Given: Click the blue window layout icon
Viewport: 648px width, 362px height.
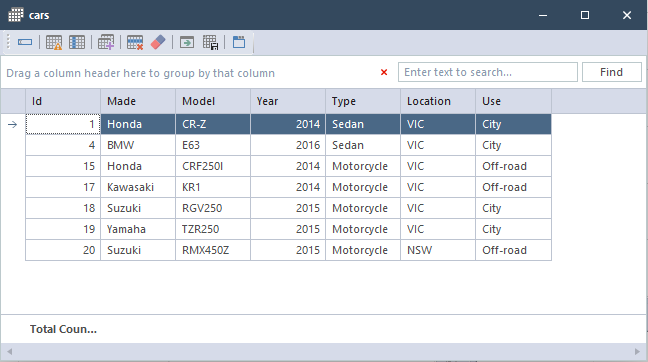Looking at the screenshot, I should pyautogui.click(x=239, y=42).
